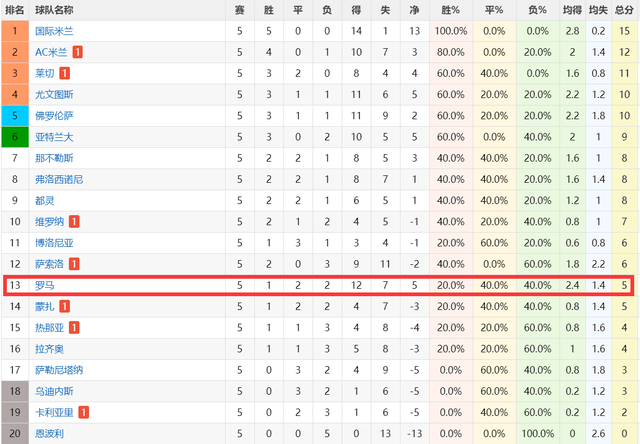
Task: Click the 球队名称 column header
Action: tap(54, 10)
